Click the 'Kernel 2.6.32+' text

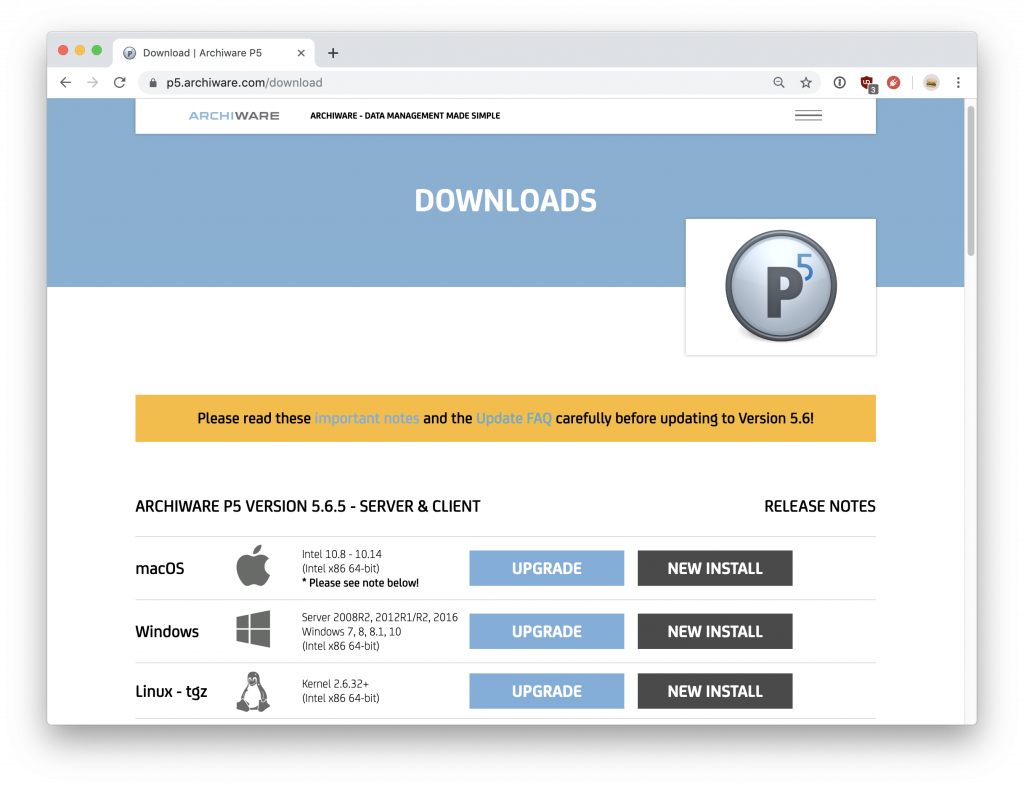pyautogui.click(x=335, y=684)
